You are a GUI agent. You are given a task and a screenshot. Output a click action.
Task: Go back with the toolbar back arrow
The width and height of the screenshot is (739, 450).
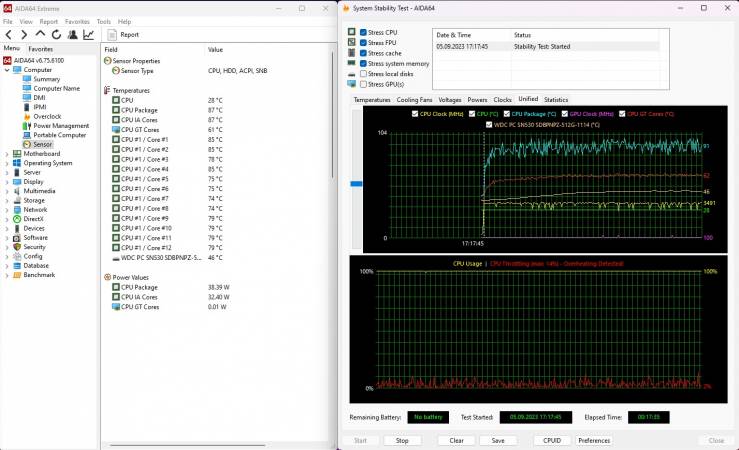[x=8, y=34]
